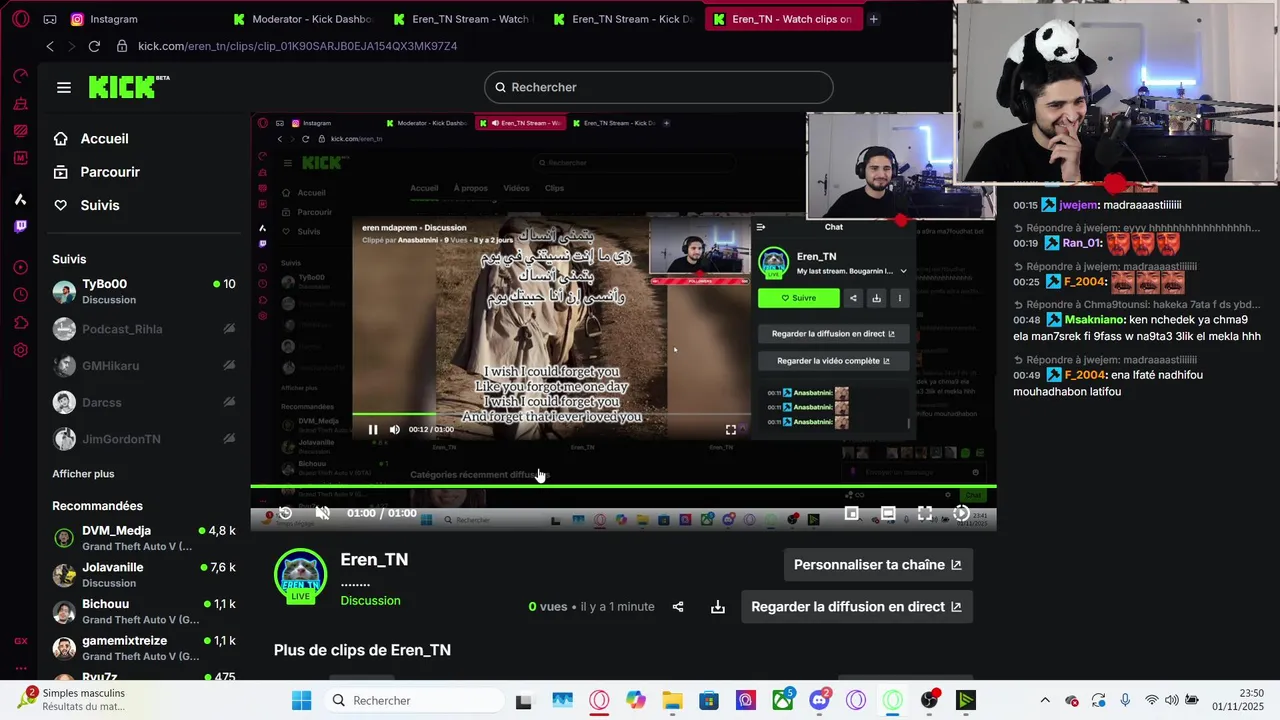Open DVM_Medja recommended channel
Image resolution: width=1280 pixels, height=720 pixels.
144,538
